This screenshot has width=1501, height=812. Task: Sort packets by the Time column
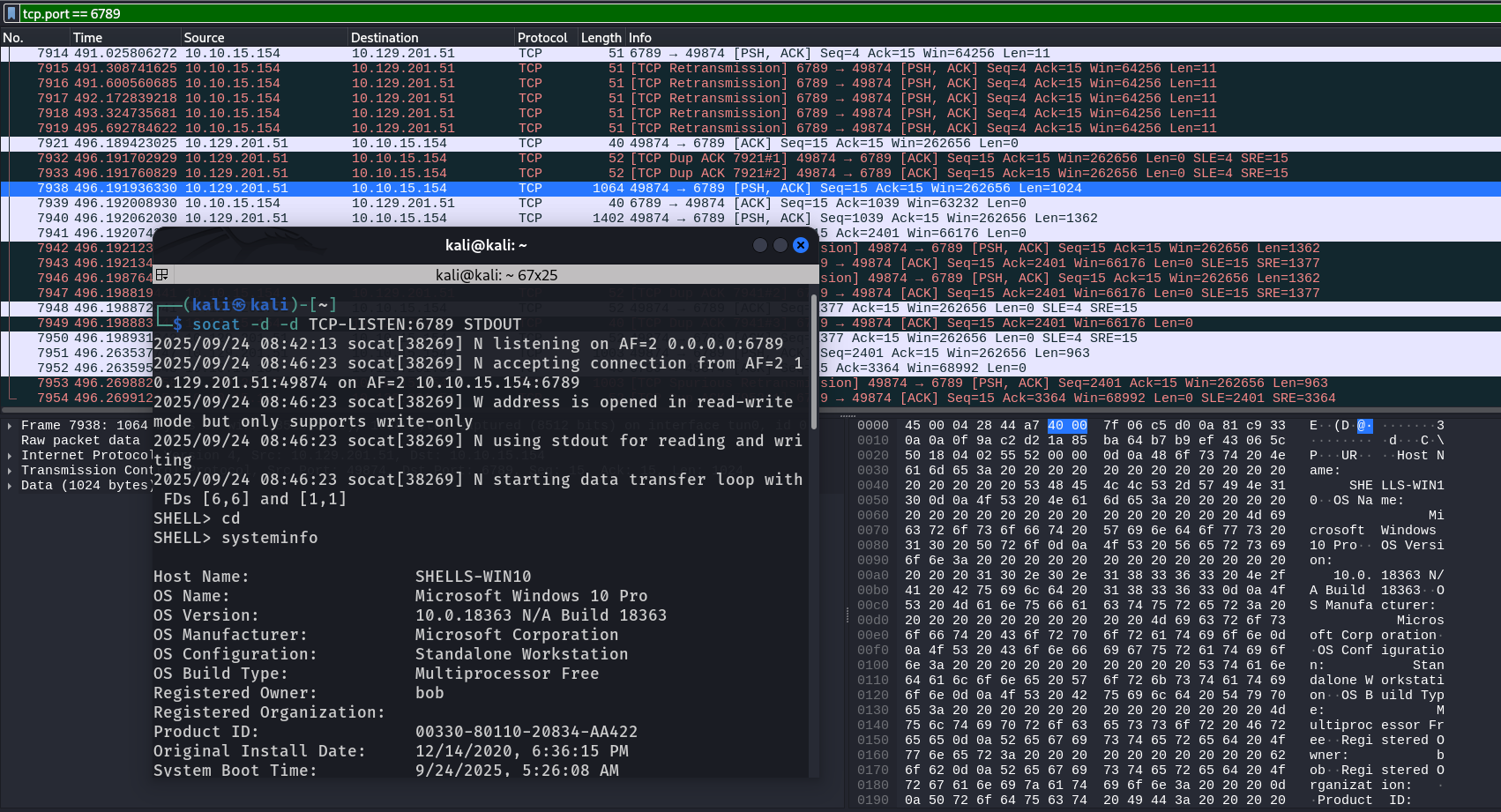click(88, 38)
